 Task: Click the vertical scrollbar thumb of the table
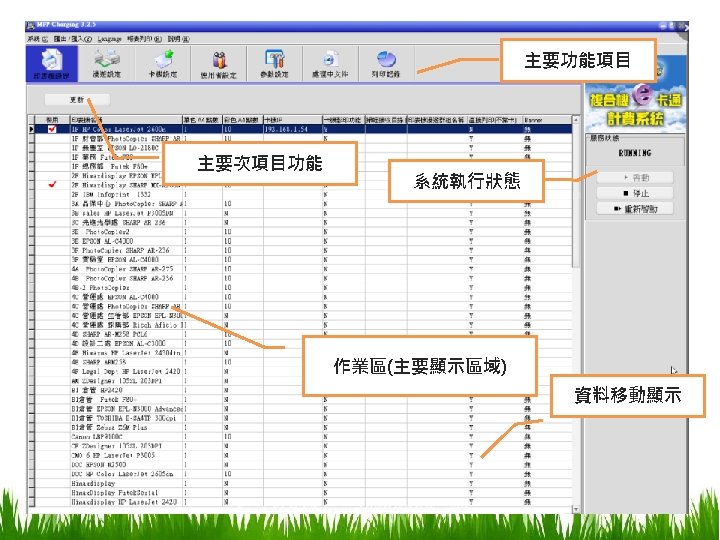pyautogui.click(x=576, y=196)
